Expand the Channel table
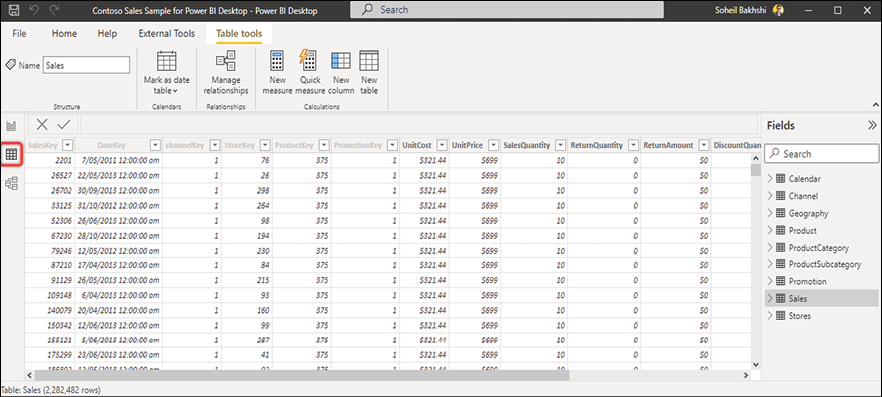 click(x=770, y=196)
